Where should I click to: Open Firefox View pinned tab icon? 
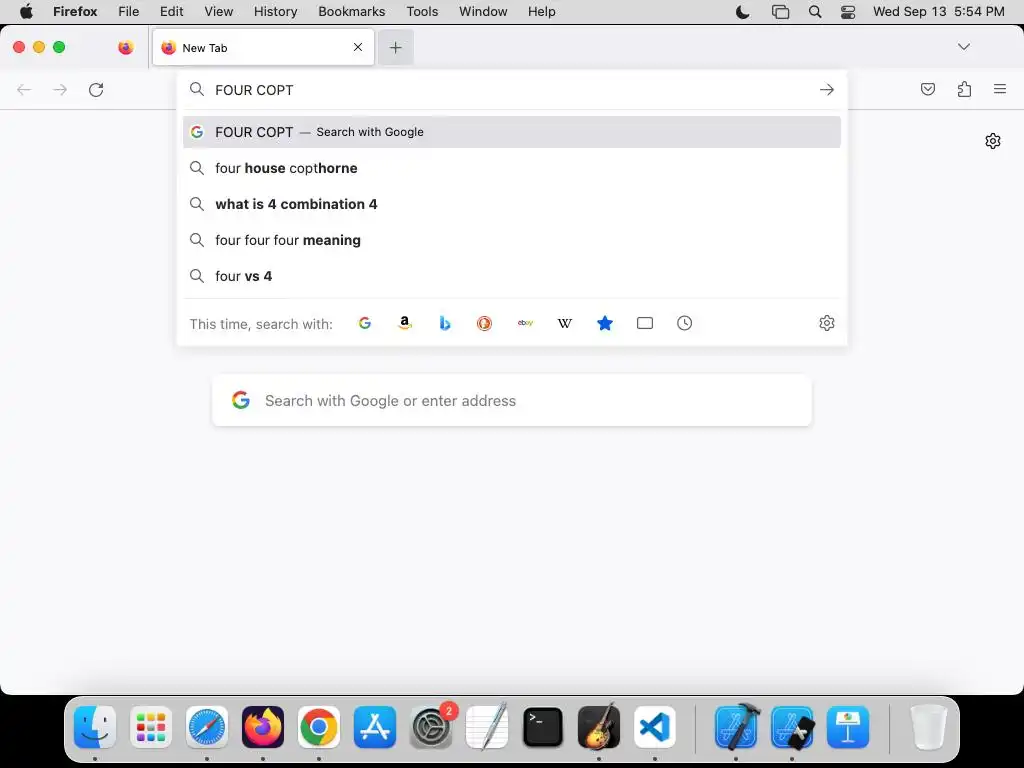126,47
